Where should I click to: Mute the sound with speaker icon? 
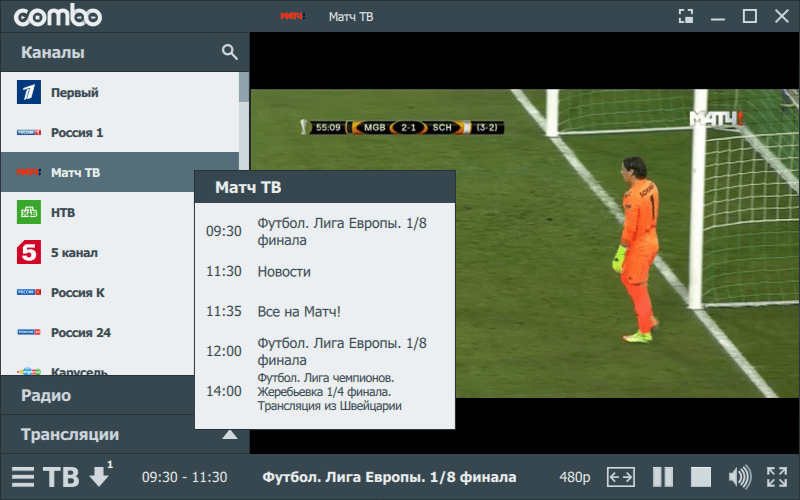coord(740,478)
